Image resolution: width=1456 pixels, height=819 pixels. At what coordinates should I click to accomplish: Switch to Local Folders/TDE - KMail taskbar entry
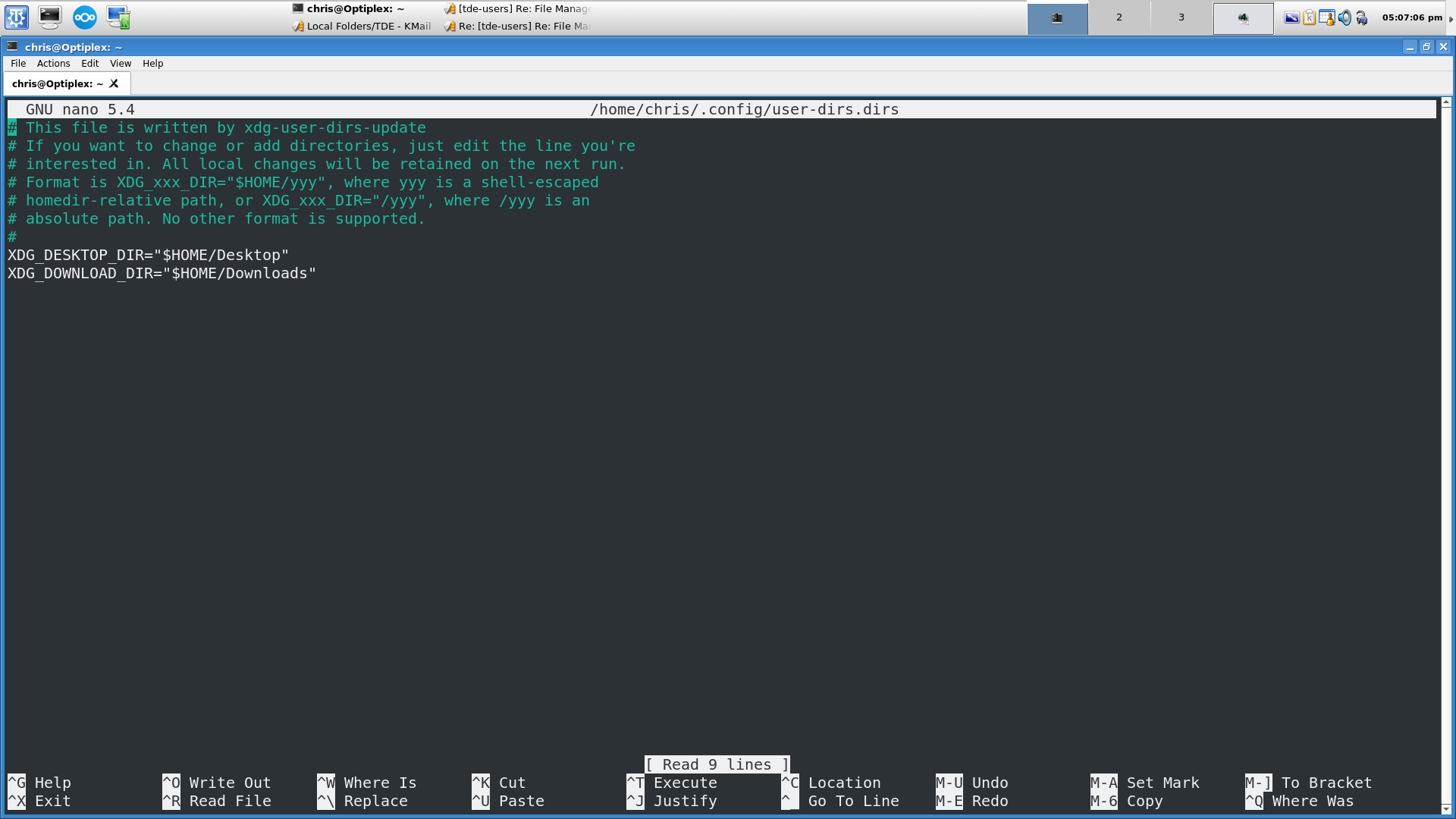[362, 26]
